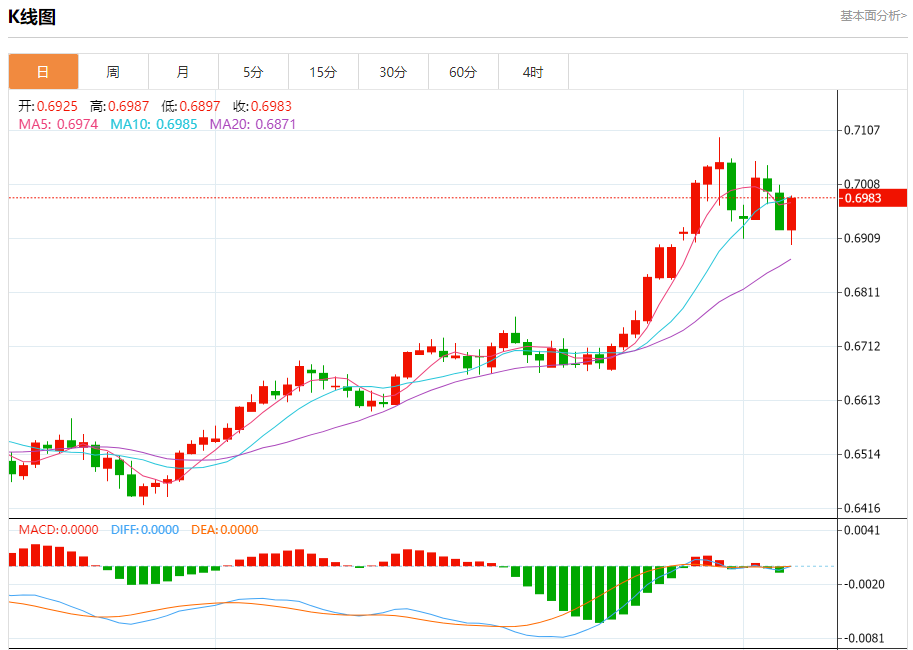Show the 60分 interval chart
The image size is (913, 650).
pos(463,72)
